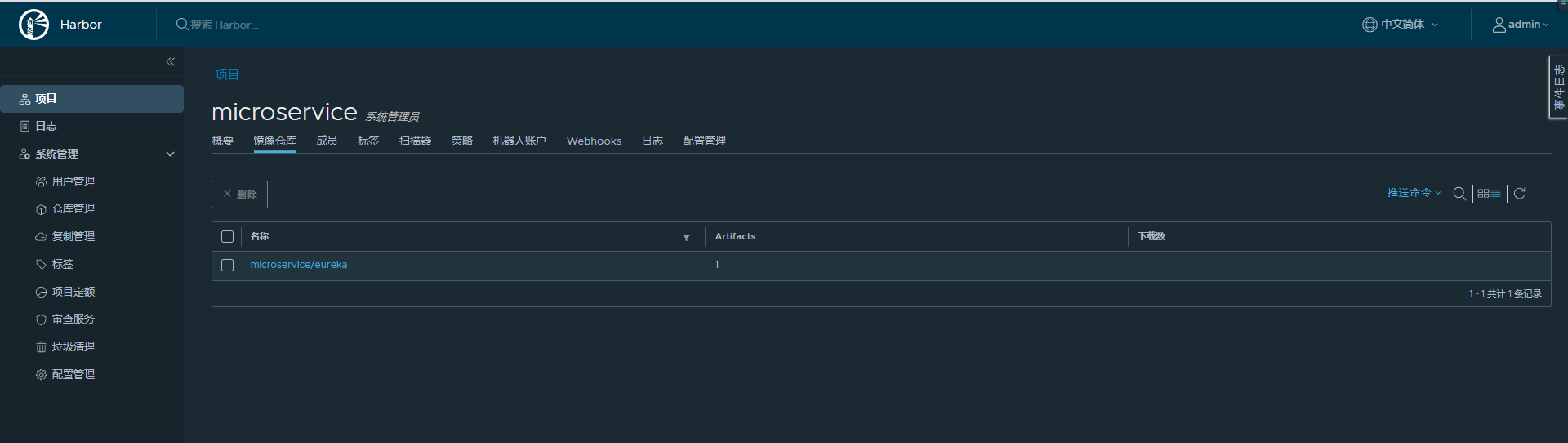
Task: Click the 仓库管理 cube icon
Action: pos(41,209)
